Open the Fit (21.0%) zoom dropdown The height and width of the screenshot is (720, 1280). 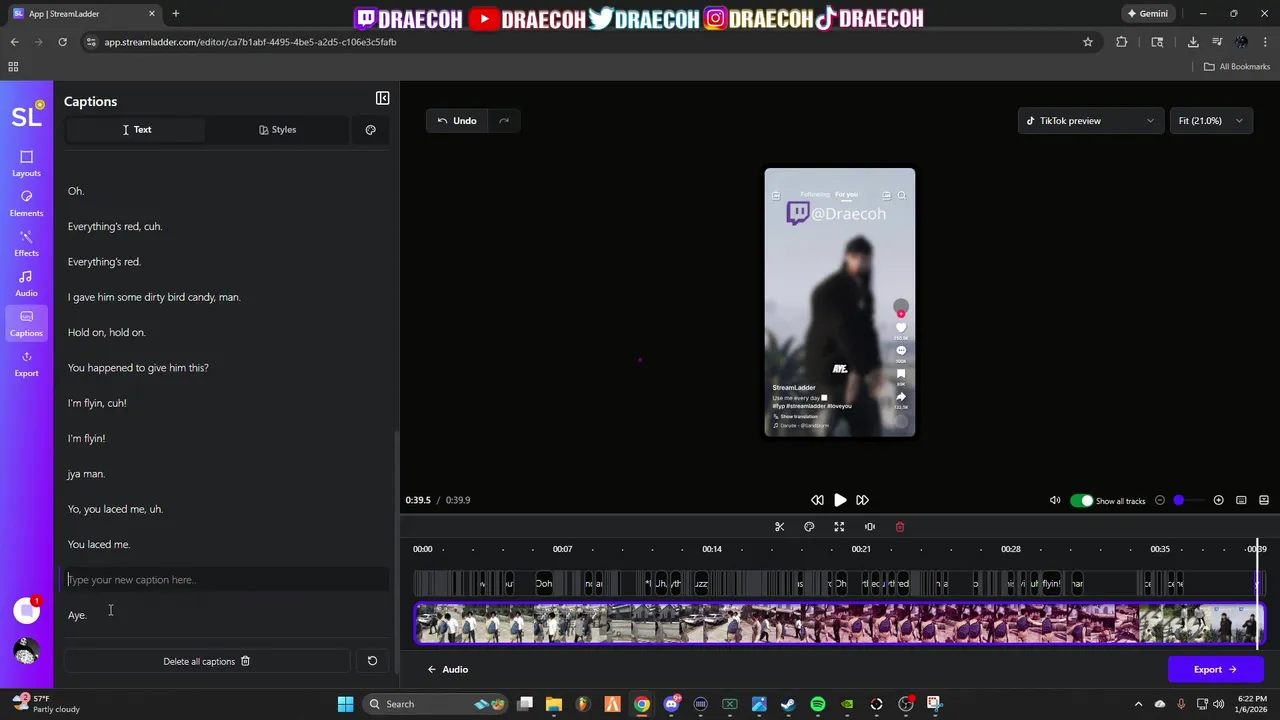point(1211,121)
